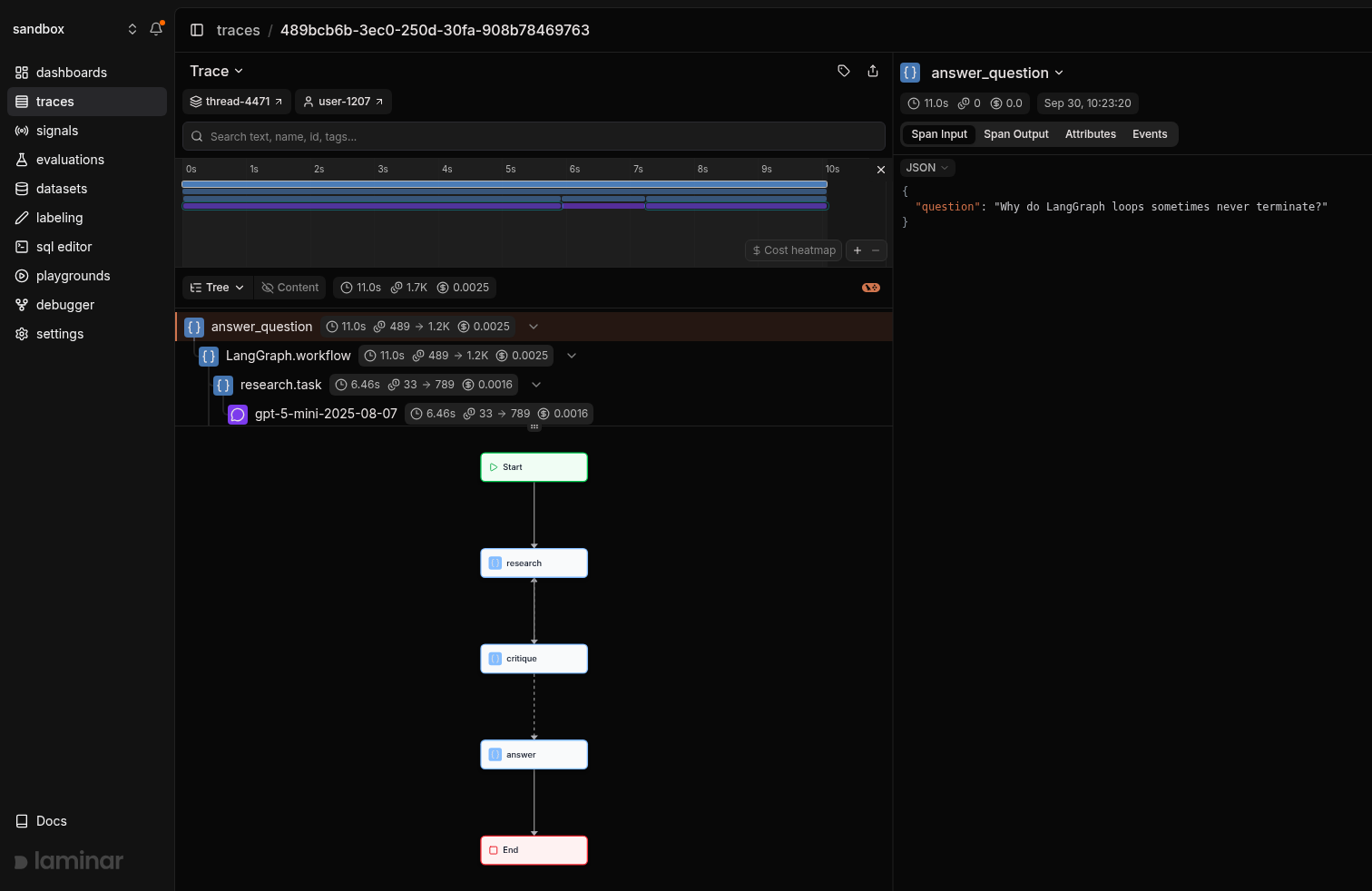Click the trace search input field
1372x891 pixels.
534,136
